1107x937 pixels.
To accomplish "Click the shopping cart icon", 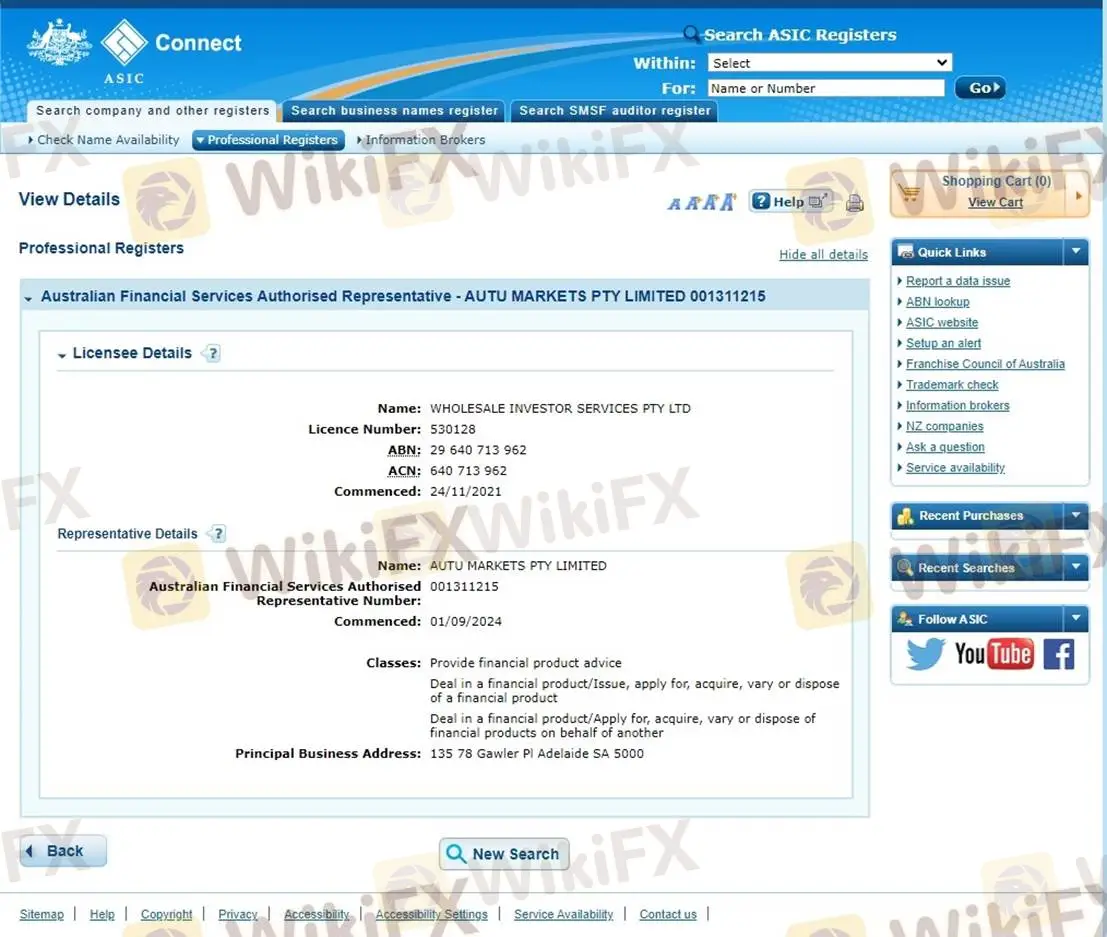I will point(911,193).
